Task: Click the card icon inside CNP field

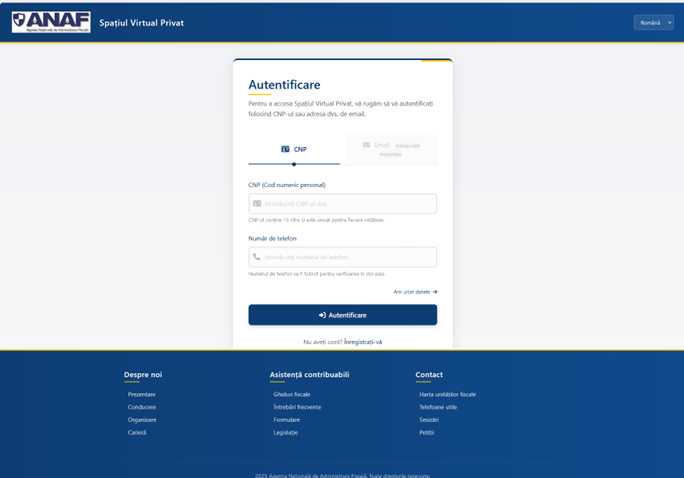Action: tap(257, 204)
